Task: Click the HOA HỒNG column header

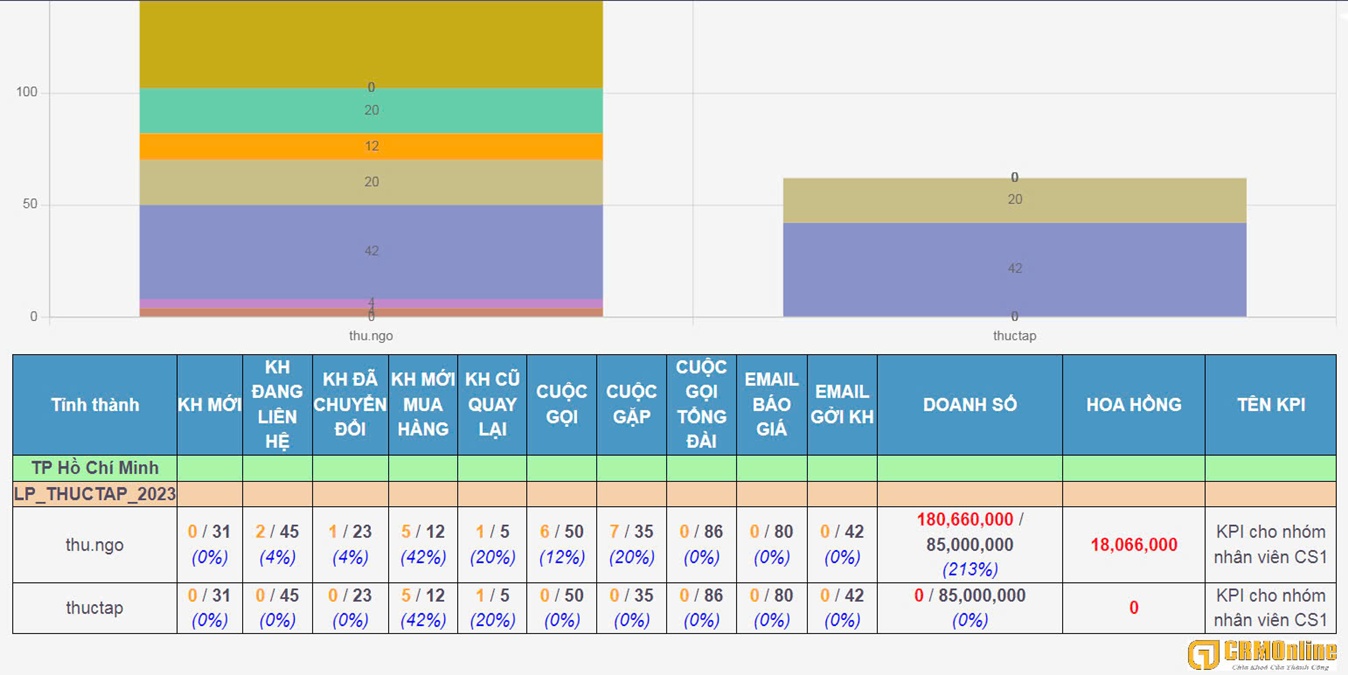Action: [1133, 405]
